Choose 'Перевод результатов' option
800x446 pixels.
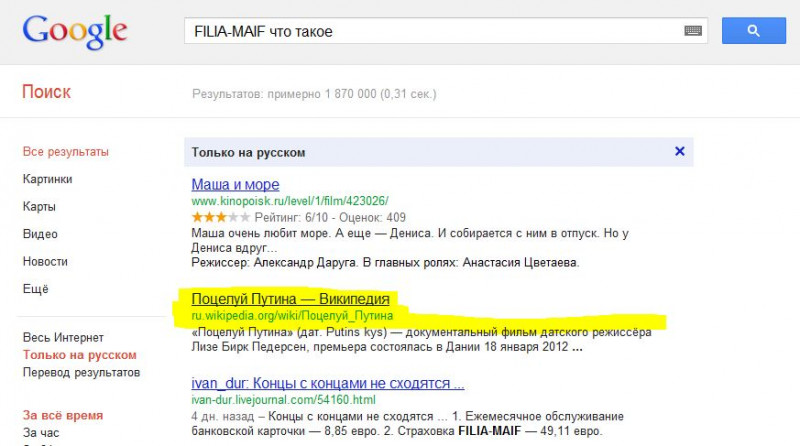(x=81, y=372)
